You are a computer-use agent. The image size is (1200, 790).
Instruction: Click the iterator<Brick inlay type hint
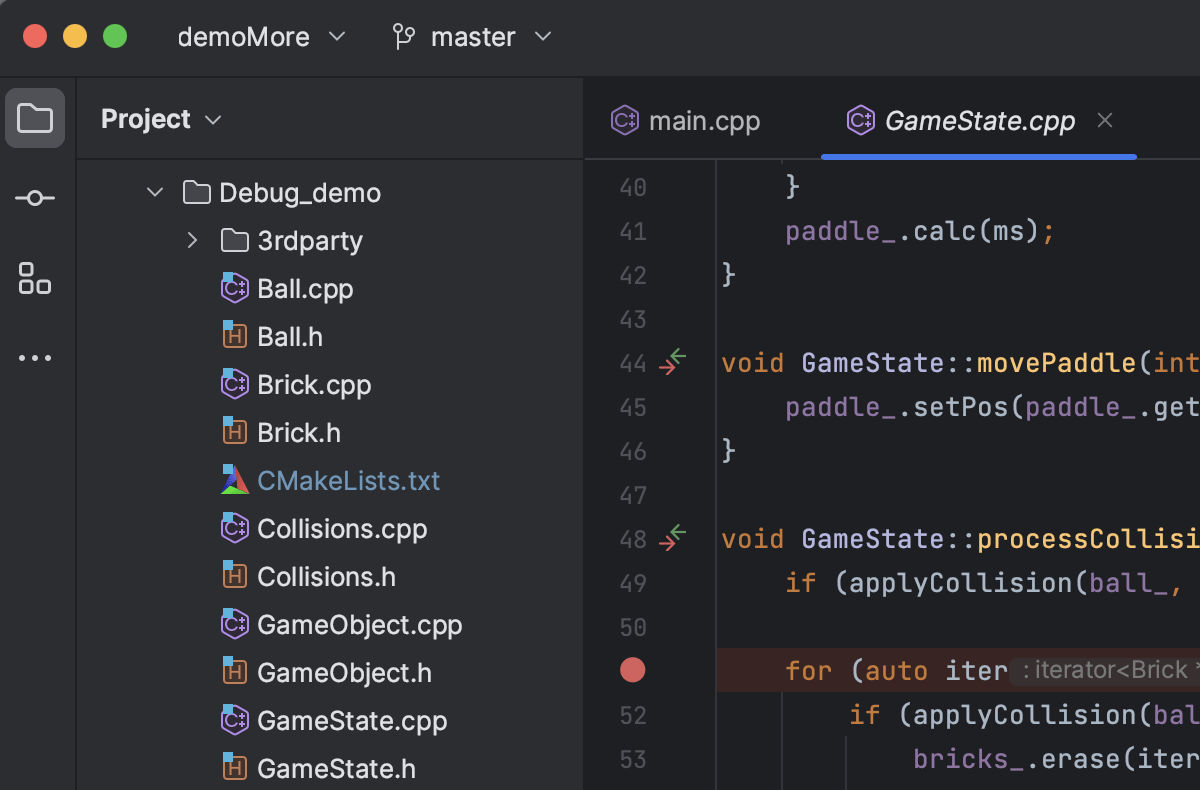point(1104,670)
